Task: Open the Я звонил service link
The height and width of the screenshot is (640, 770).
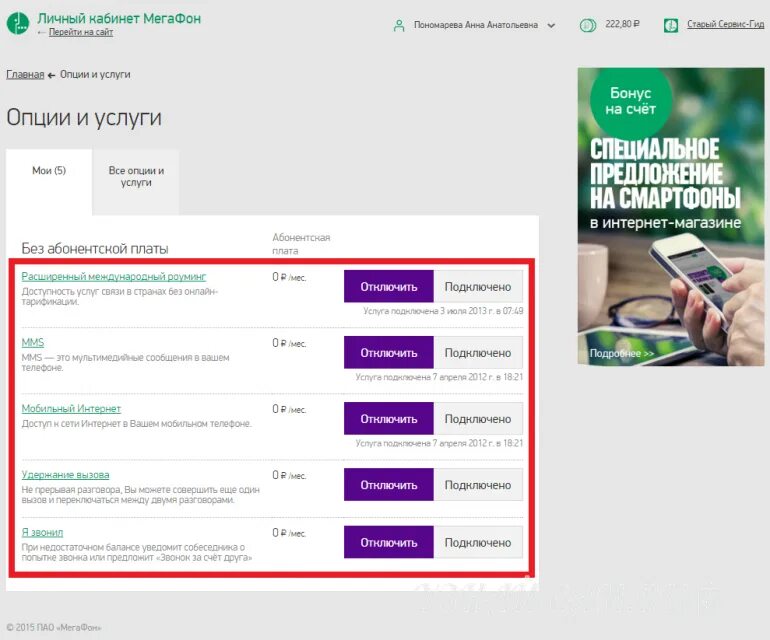Action: click(x=42, y=532)
